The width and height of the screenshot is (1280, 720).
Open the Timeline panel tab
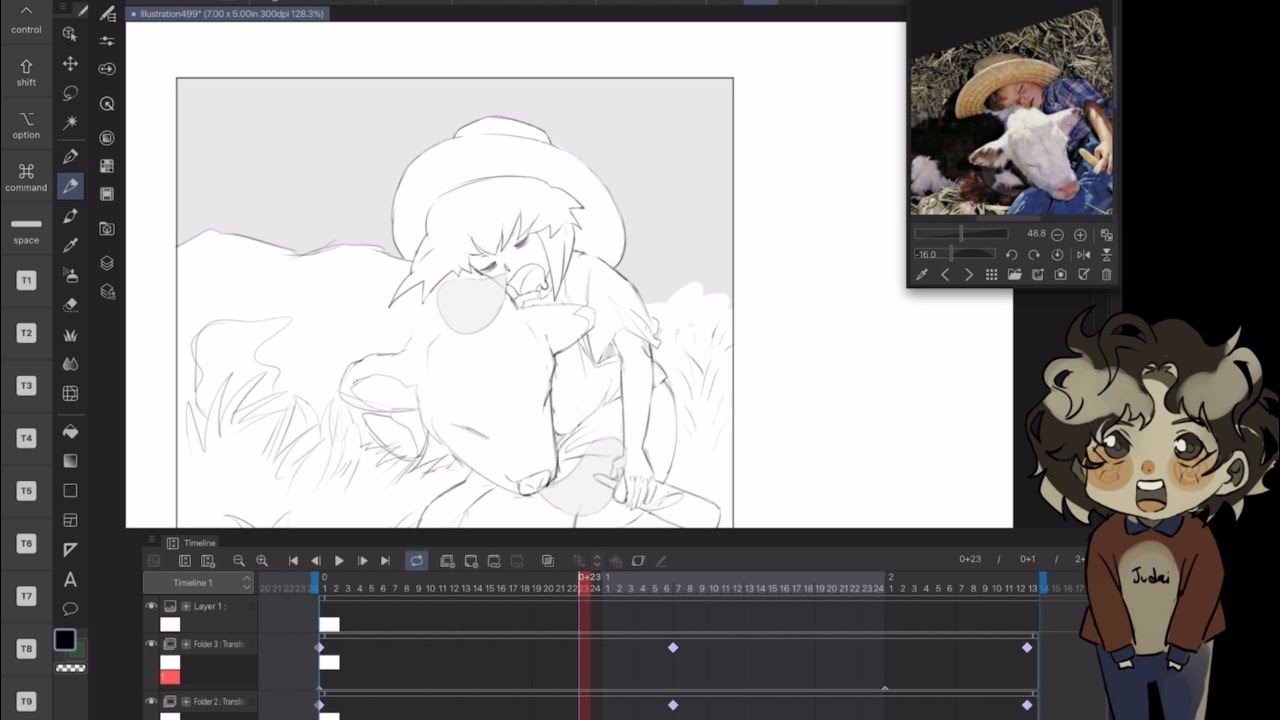(x=190, y=543)
